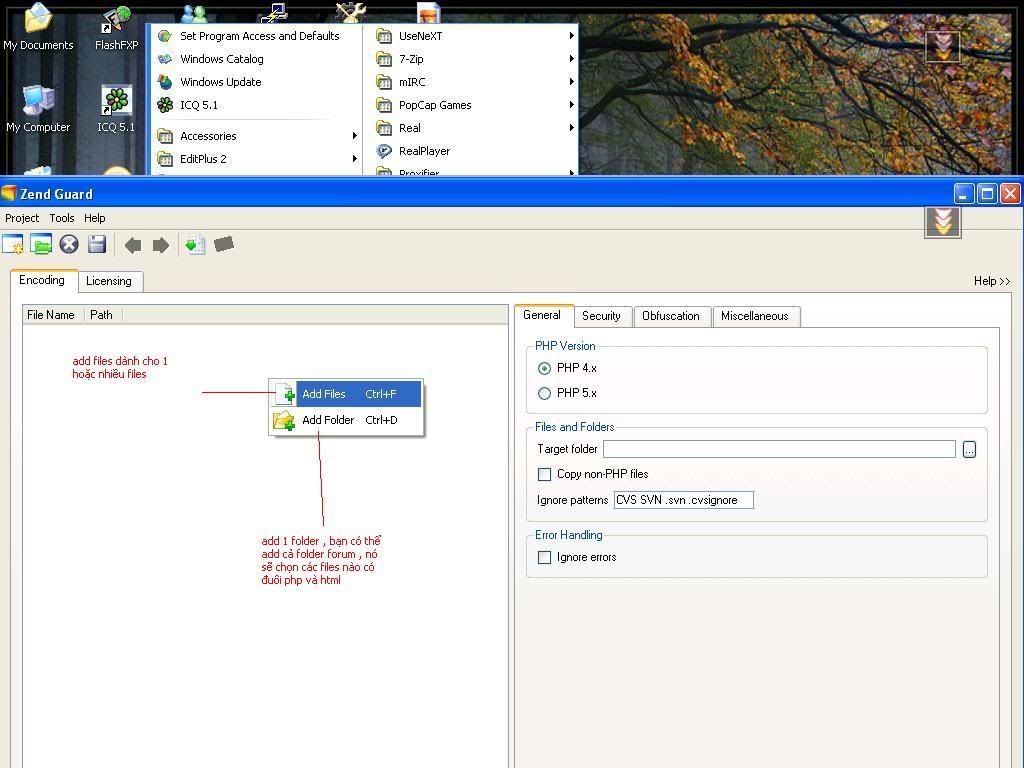Open the My Documents desktop icon
The width and height of the screenshot is (1024, 768).
pyautogui.click(x=38, y=26)
